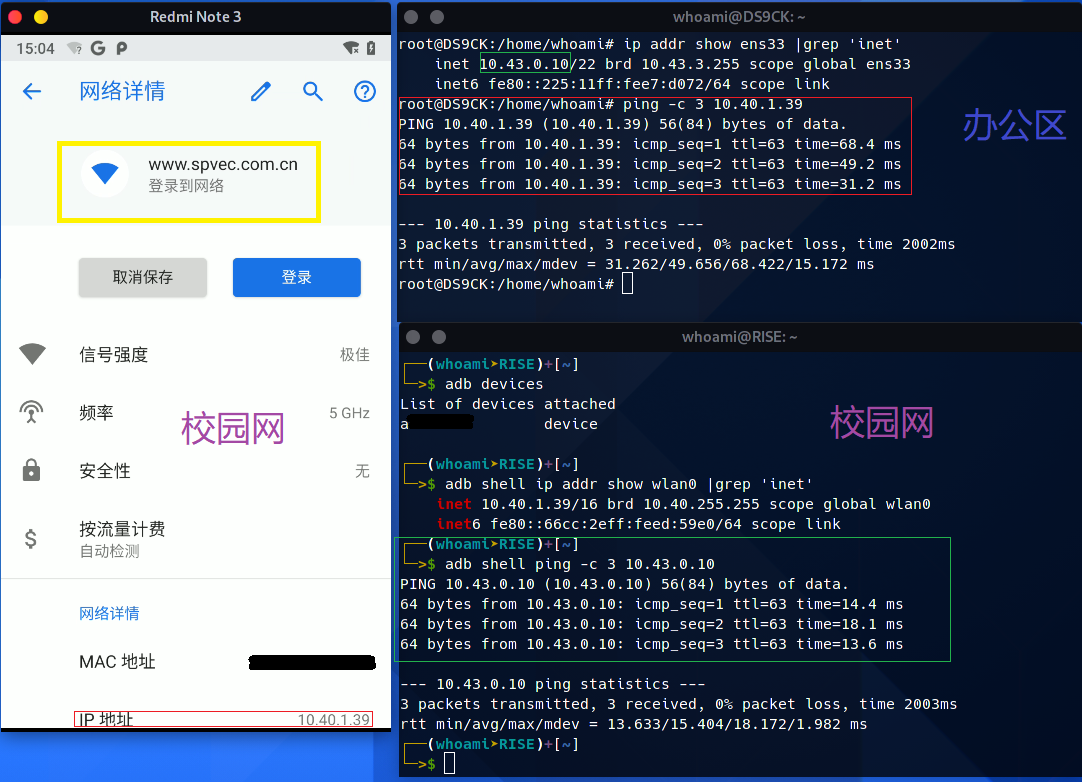Focus the whoami@DS9CK terminal title bar

738,17
